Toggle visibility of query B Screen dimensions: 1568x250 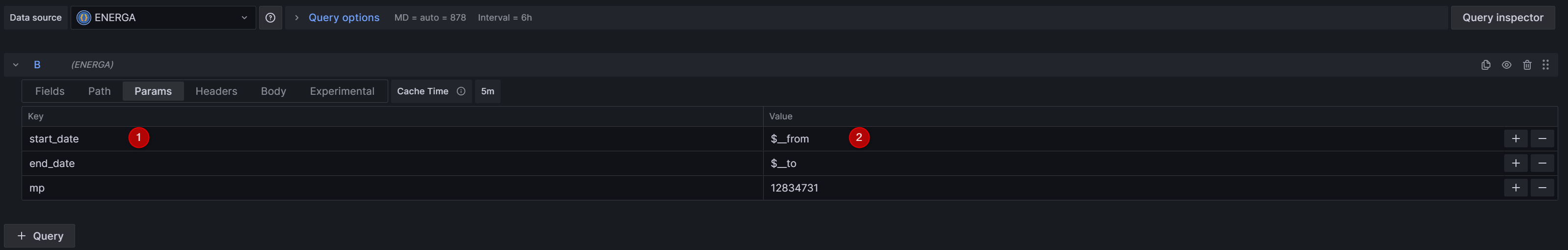(x=1507, y=65)
